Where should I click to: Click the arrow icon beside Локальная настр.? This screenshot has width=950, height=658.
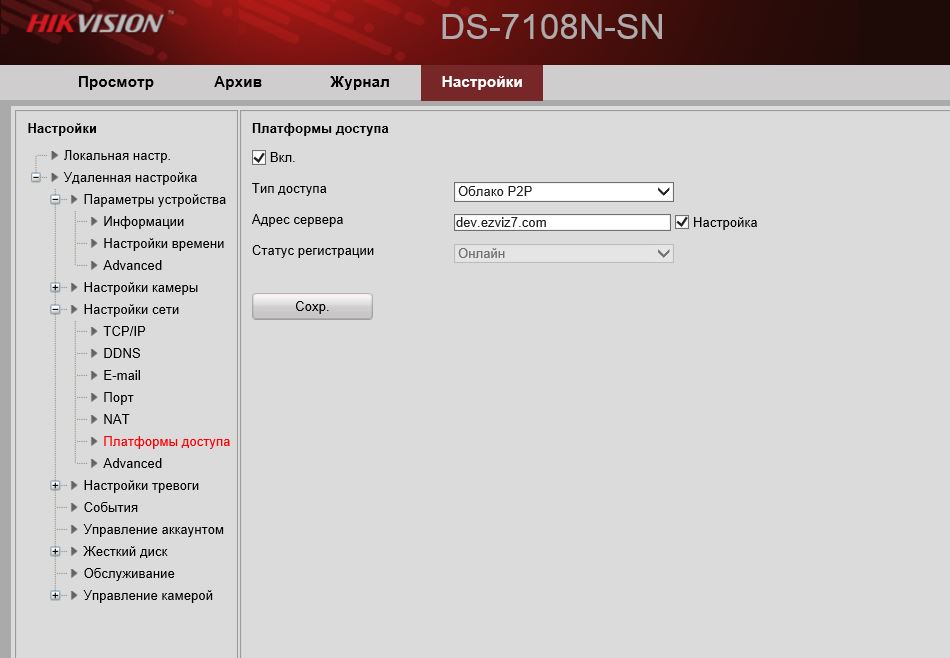(x=55, y=155)
